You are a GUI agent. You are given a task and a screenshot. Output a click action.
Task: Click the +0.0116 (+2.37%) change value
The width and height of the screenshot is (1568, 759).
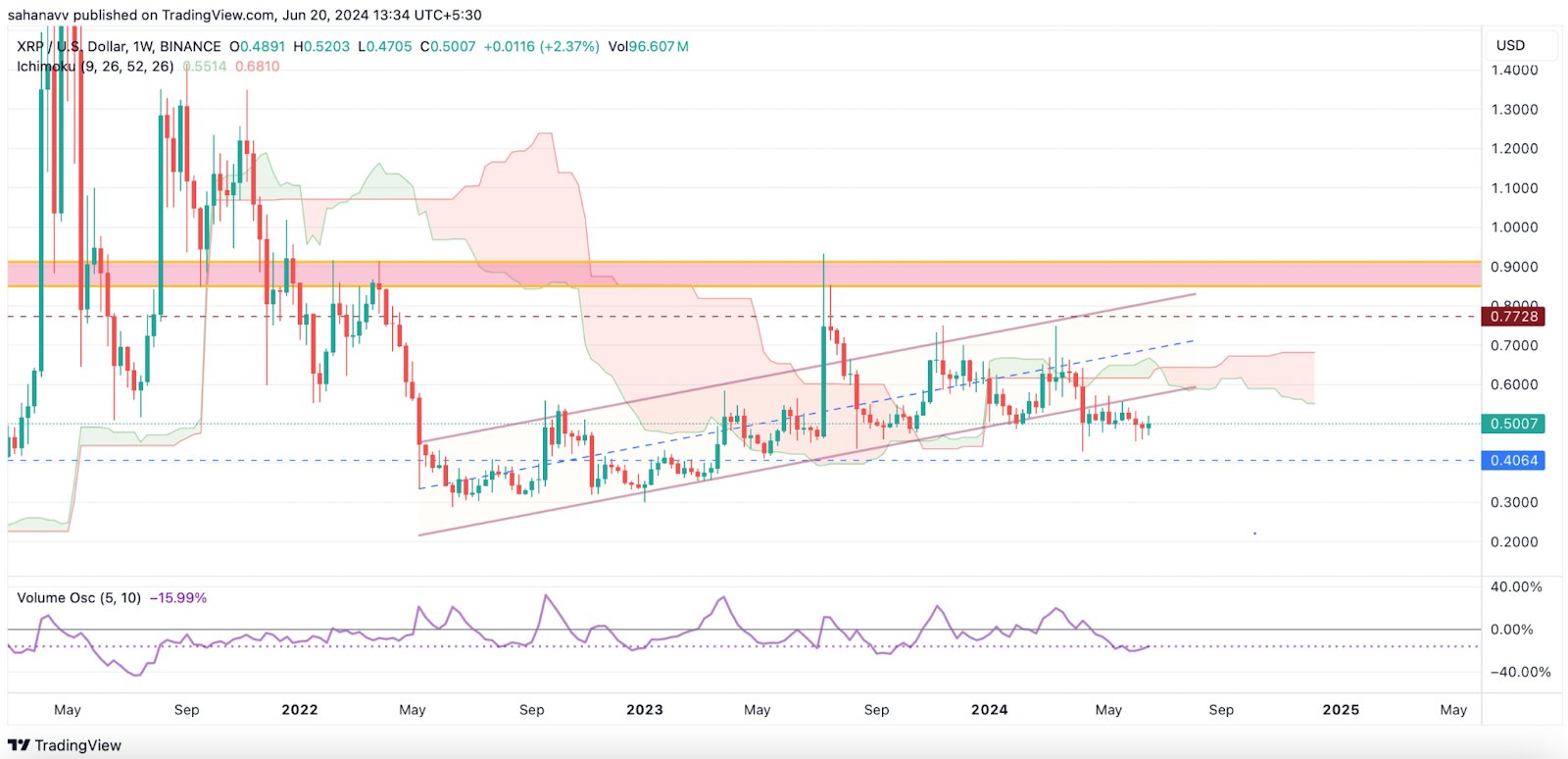click(x=541, y=46)
